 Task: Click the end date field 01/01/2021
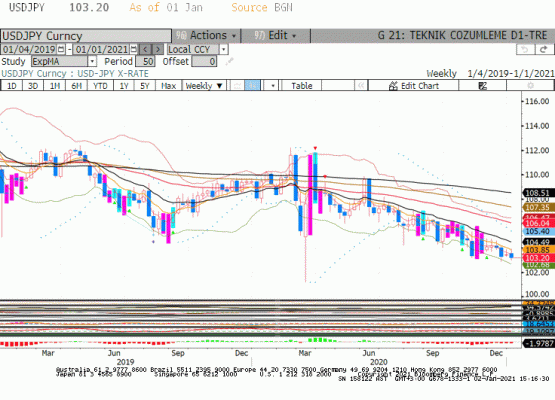(102, 49)
